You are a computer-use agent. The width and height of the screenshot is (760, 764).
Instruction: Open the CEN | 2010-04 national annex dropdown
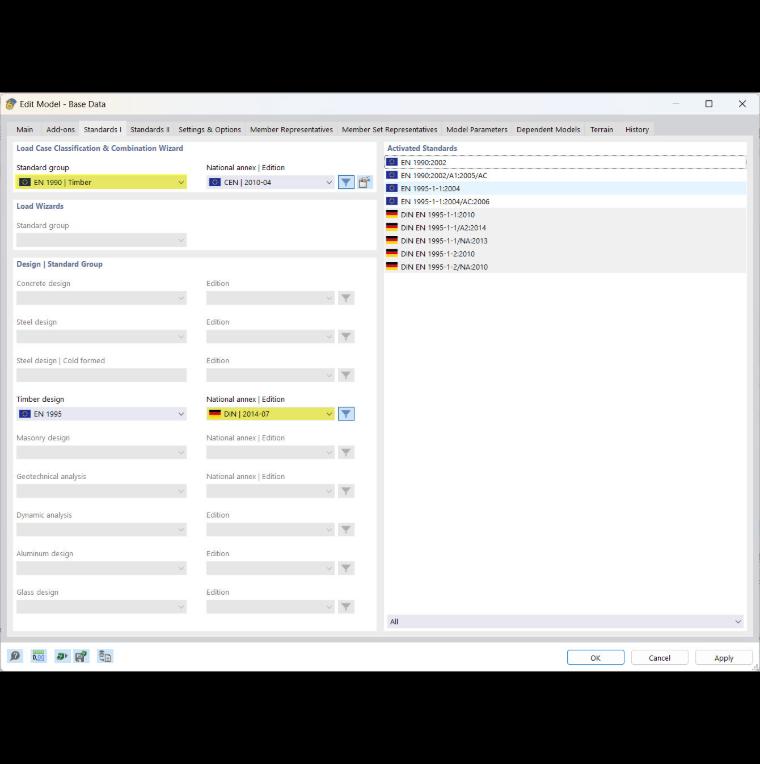270,182
